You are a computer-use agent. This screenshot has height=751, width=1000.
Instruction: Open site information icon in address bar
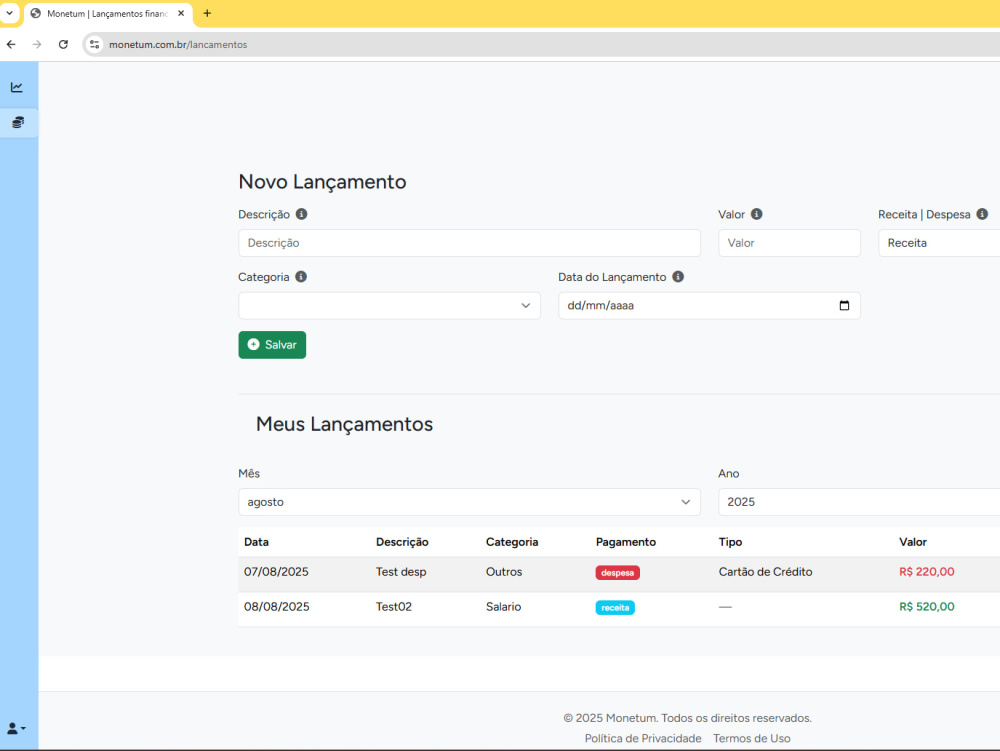pos(94,45)
